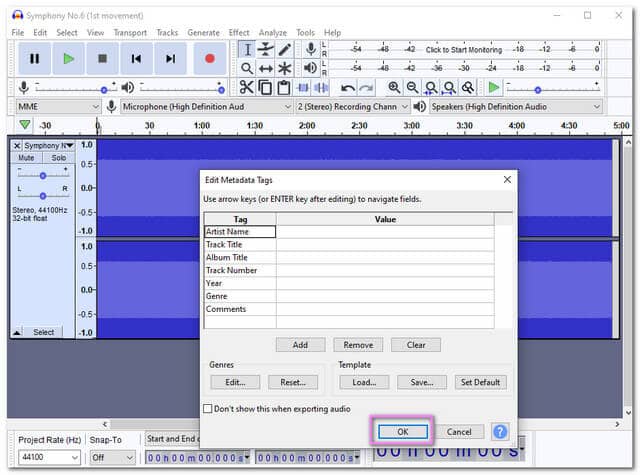Mute the Symphony track

click(26, 158)
